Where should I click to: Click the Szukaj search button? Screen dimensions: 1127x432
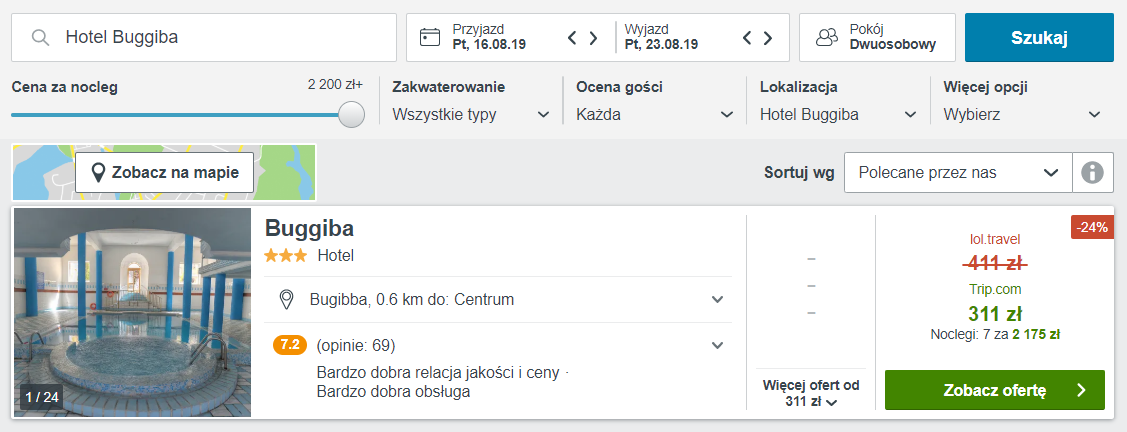tap(1039, 37)
